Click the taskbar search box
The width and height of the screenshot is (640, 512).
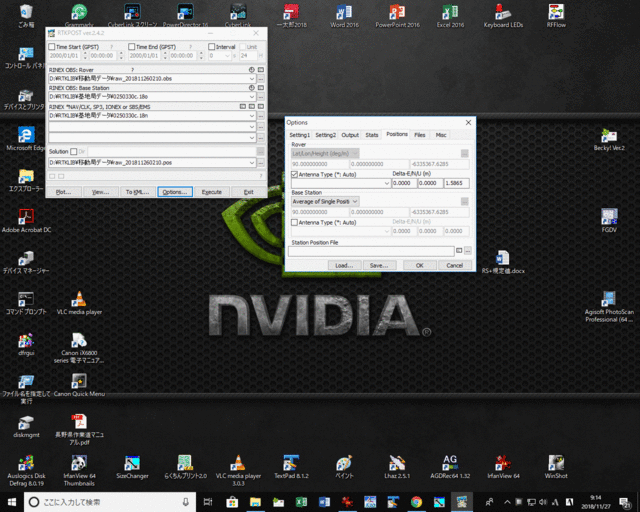[x=110, y=502]
